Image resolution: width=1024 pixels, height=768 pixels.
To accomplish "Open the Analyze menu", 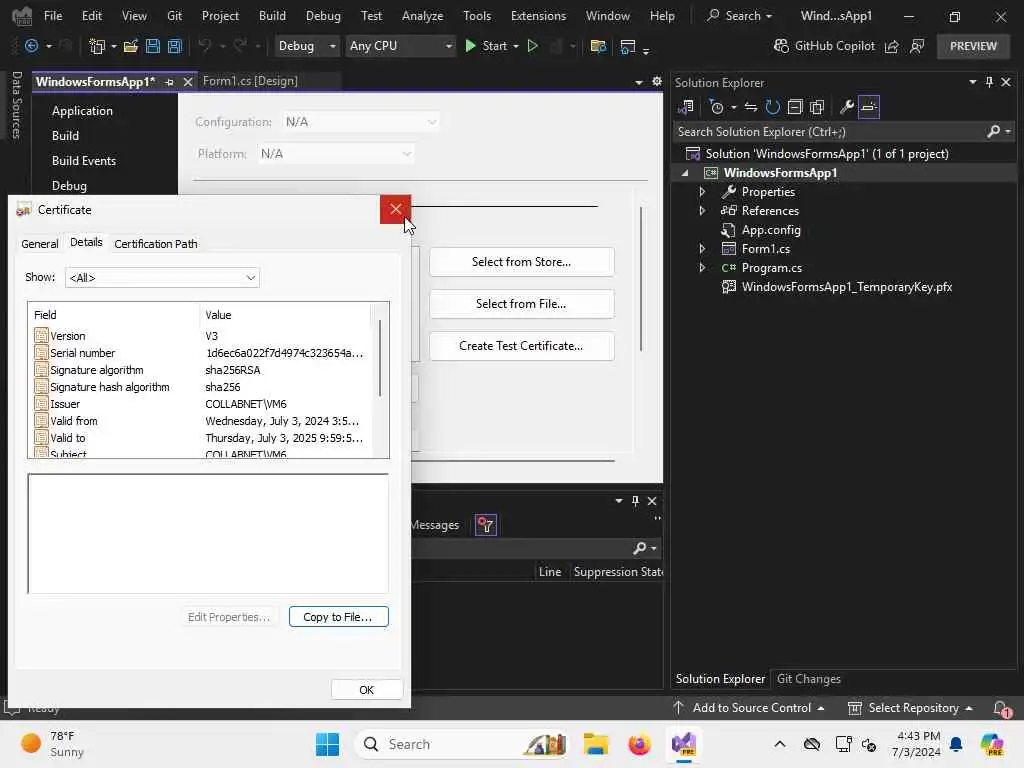I will pos(423,16).
